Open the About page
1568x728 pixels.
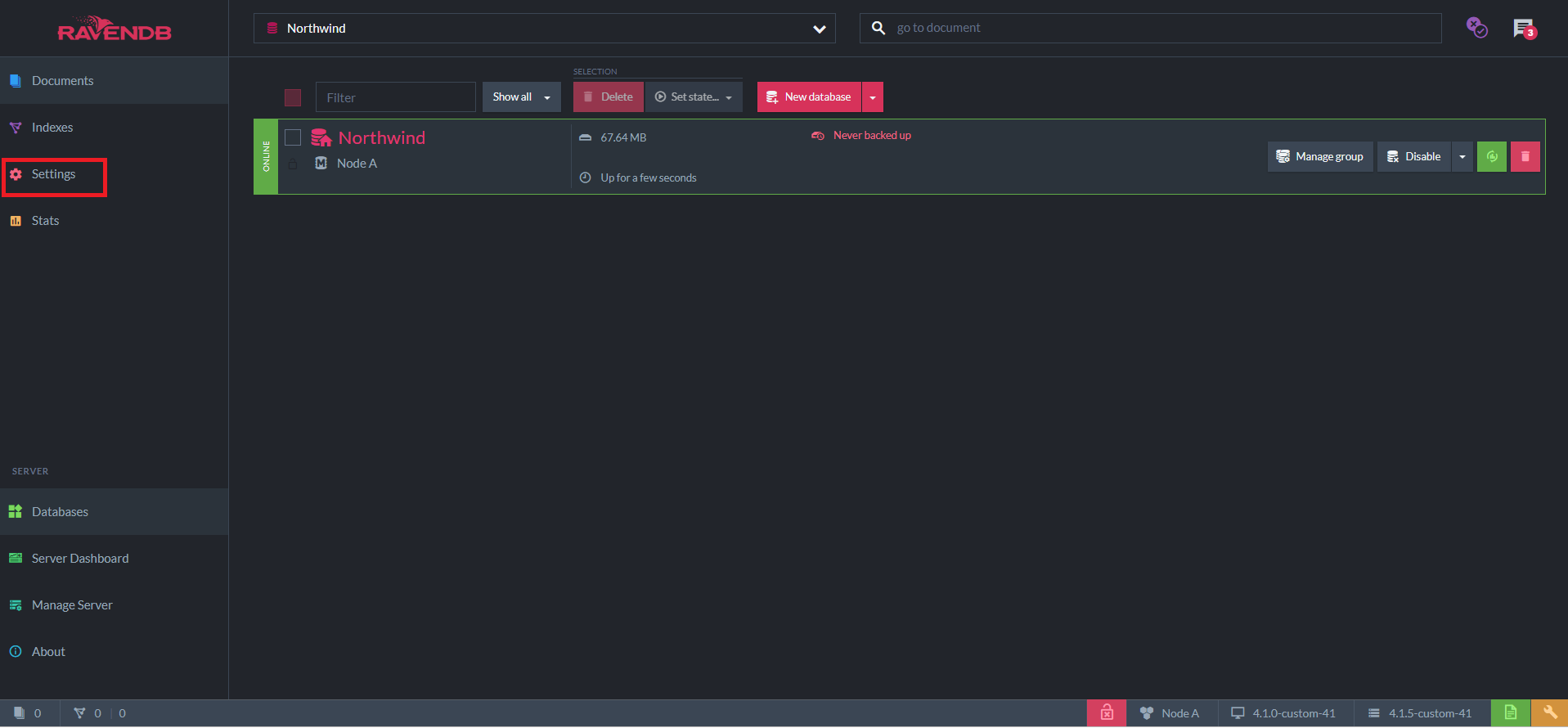click(114, 651)
